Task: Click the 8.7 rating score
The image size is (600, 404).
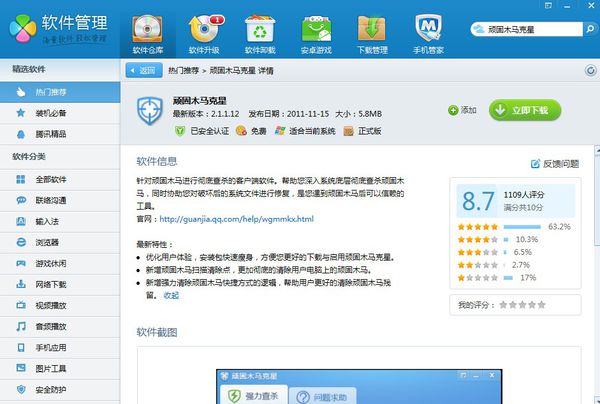Action: pyautogui.click(x=478, y=201)
